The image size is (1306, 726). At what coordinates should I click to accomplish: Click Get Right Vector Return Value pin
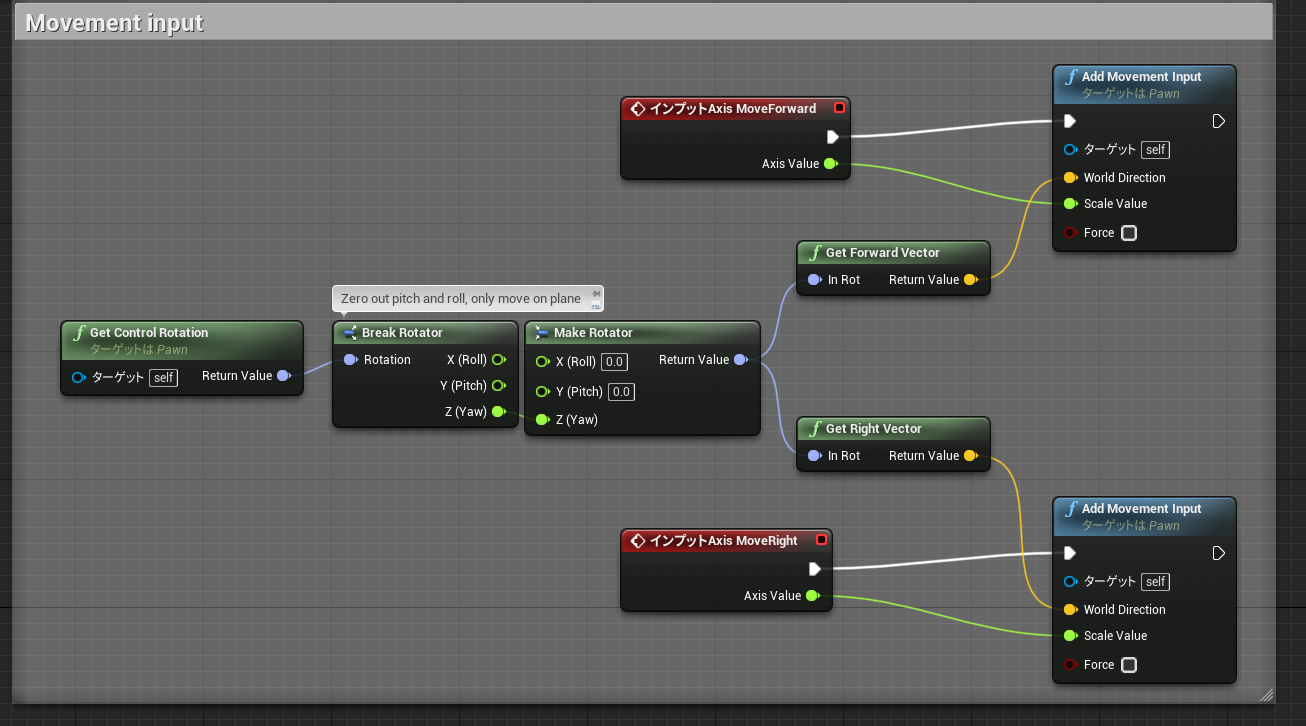point(971,456)
